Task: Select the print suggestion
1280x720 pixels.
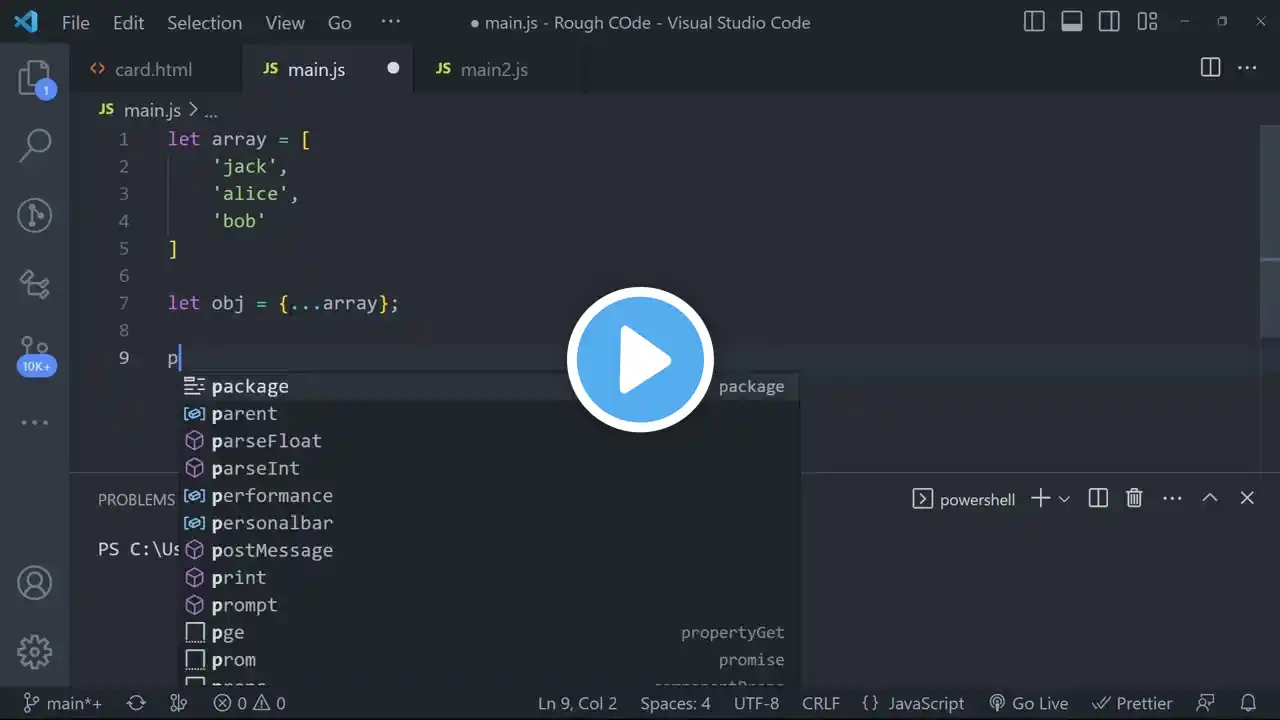Action: [x=489, y=578]
